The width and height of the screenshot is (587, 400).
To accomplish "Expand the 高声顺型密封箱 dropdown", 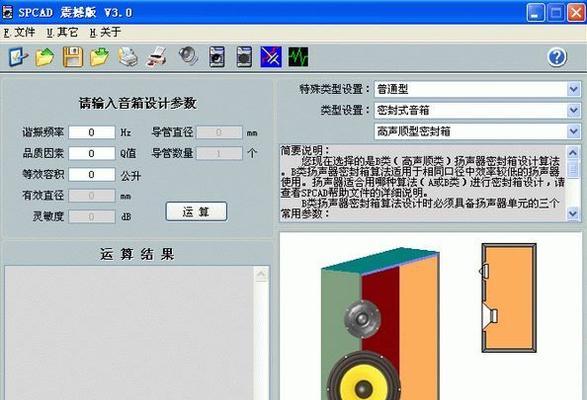I will [478, 131].
